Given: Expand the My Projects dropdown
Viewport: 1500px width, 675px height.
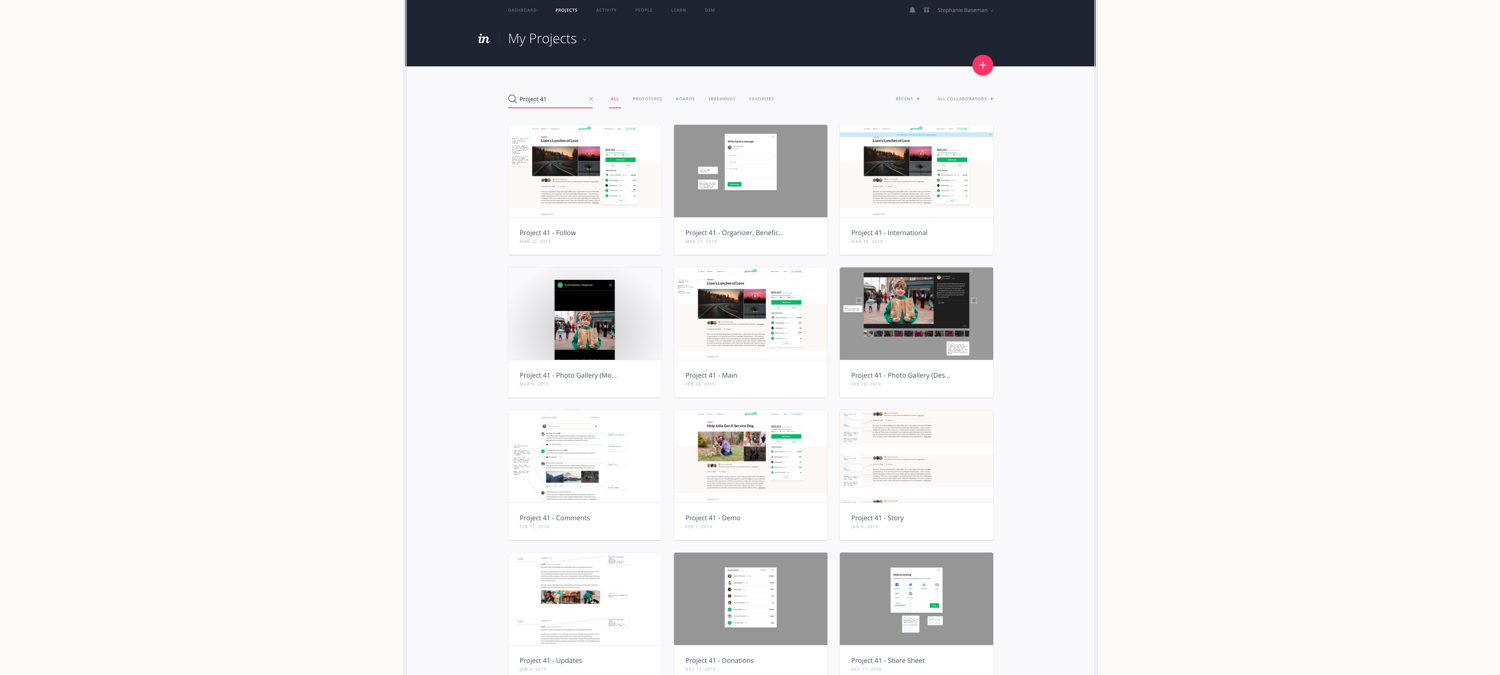Looking at the screenshot, I should point(585,39).
